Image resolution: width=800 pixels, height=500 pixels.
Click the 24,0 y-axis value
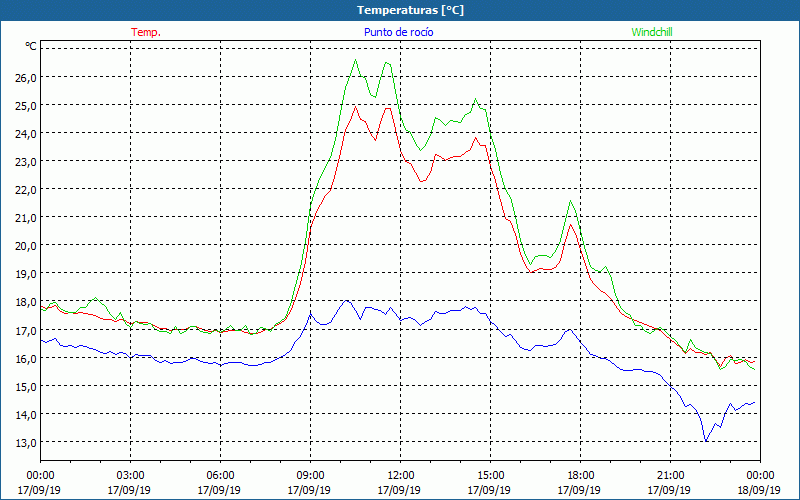click(x=27, y=134)
